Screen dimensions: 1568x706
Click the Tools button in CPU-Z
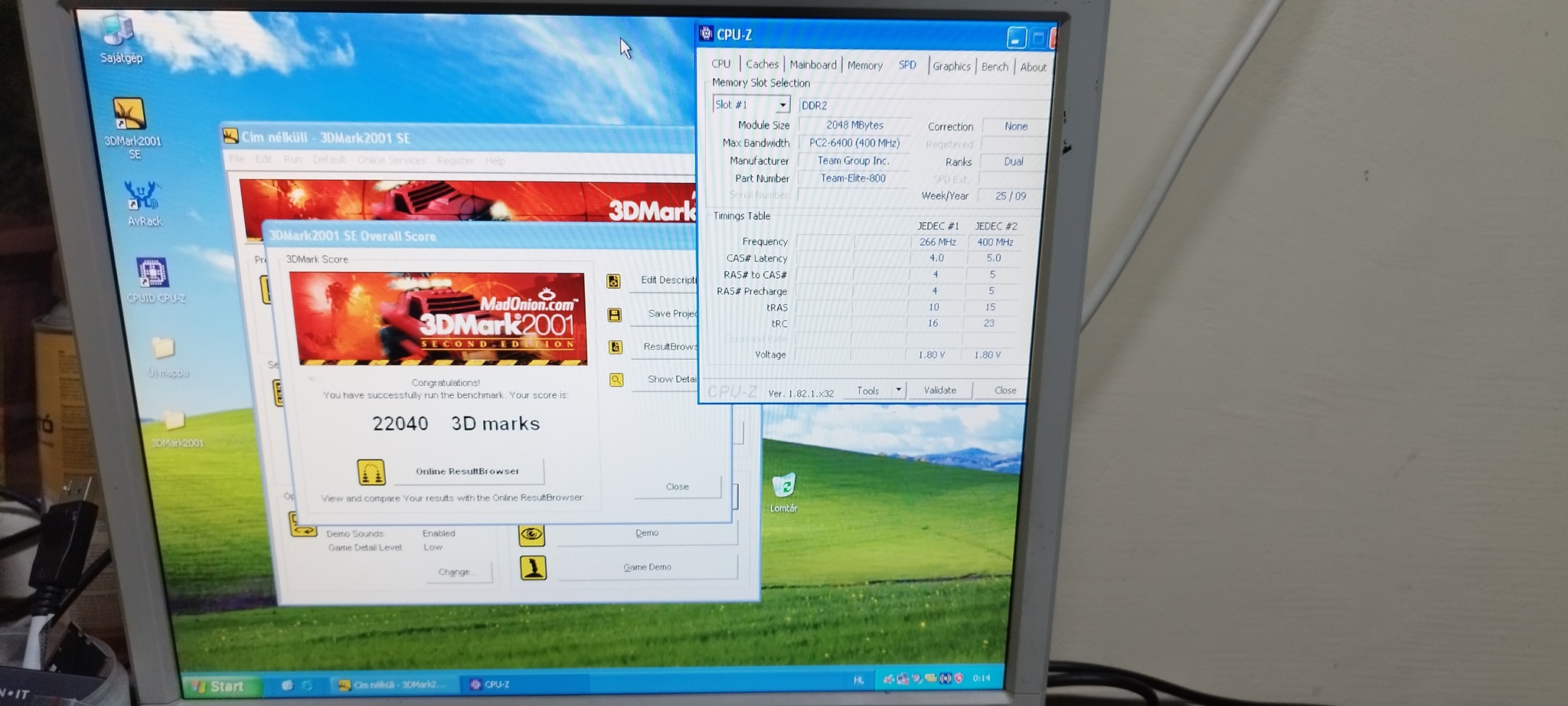868,391
